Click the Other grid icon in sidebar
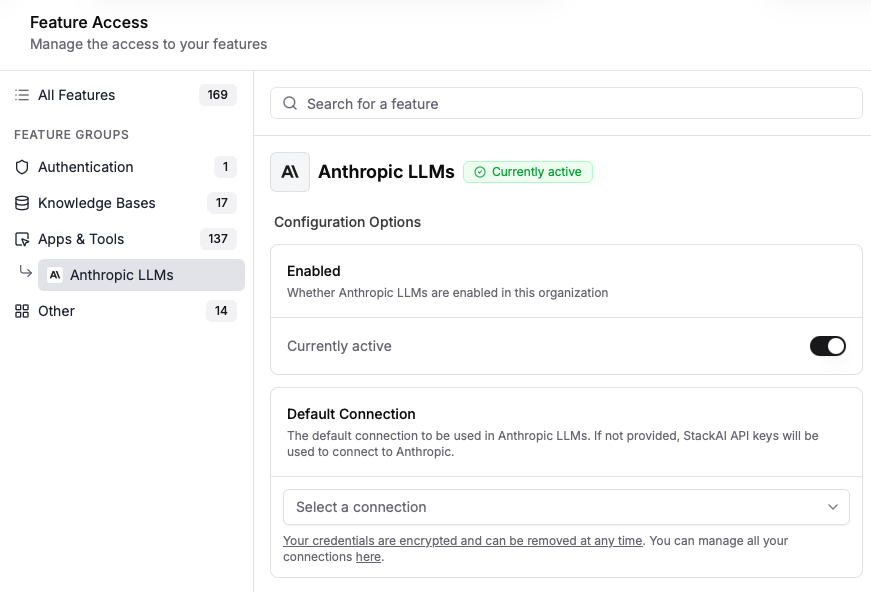 tap(22, 311)
